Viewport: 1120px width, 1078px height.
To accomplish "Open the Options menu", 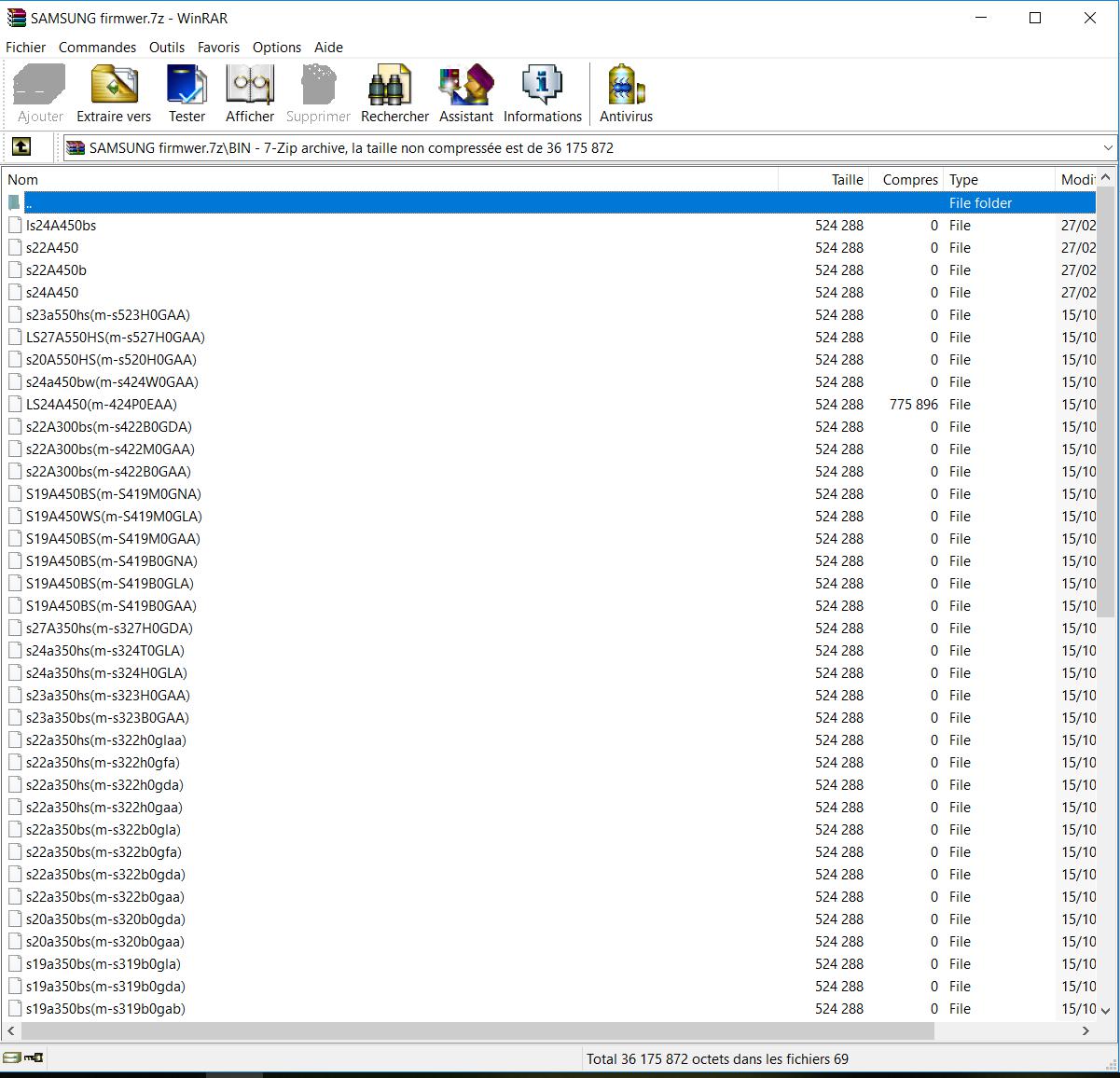I will 276,47.
